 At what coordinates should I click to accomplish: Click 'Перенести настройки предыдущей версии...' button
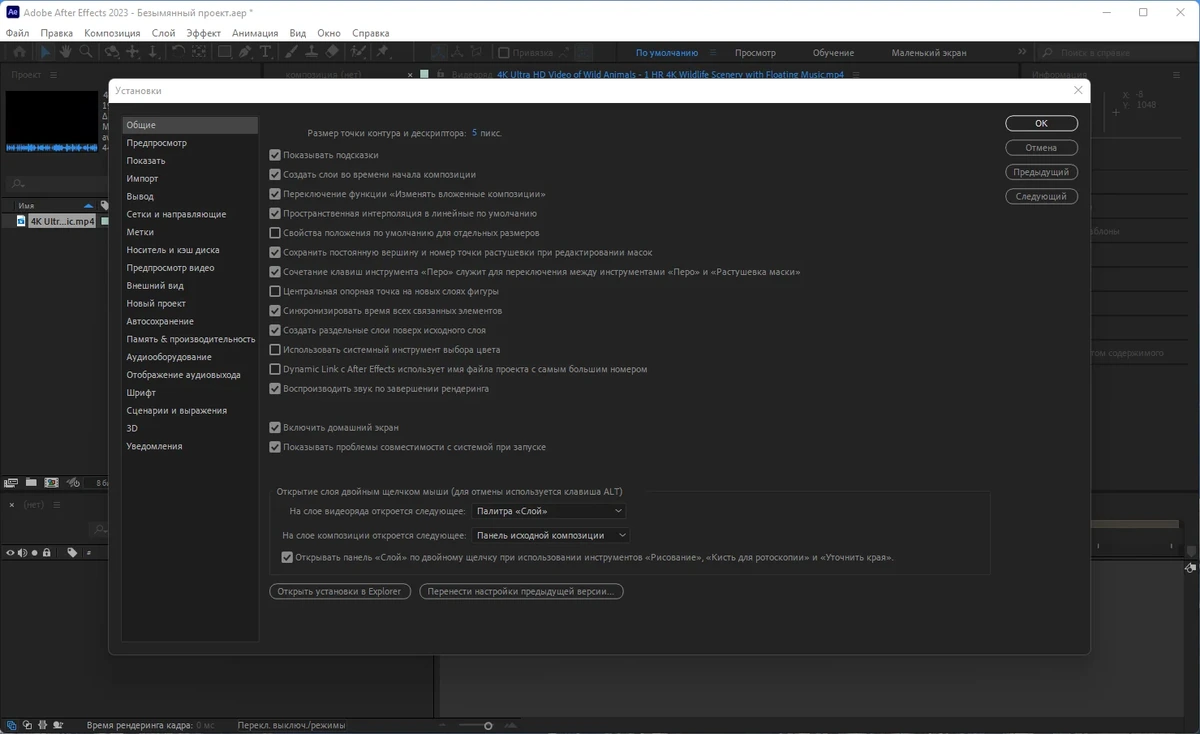click(x=521, y=591)
